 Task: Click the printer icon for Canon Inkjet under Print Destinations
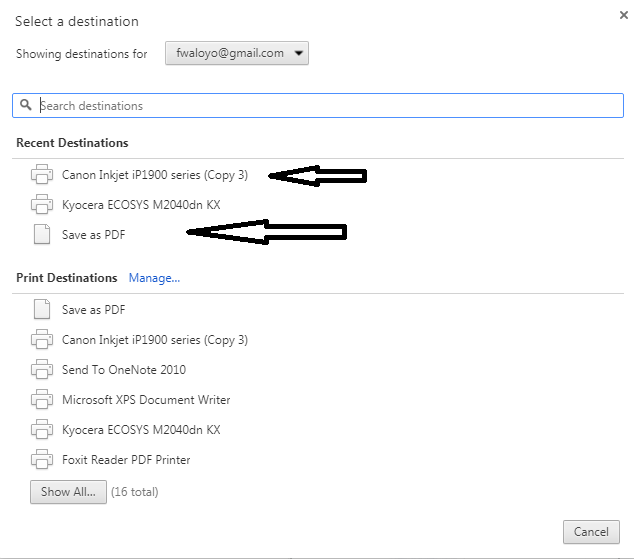tap(42, 340)
